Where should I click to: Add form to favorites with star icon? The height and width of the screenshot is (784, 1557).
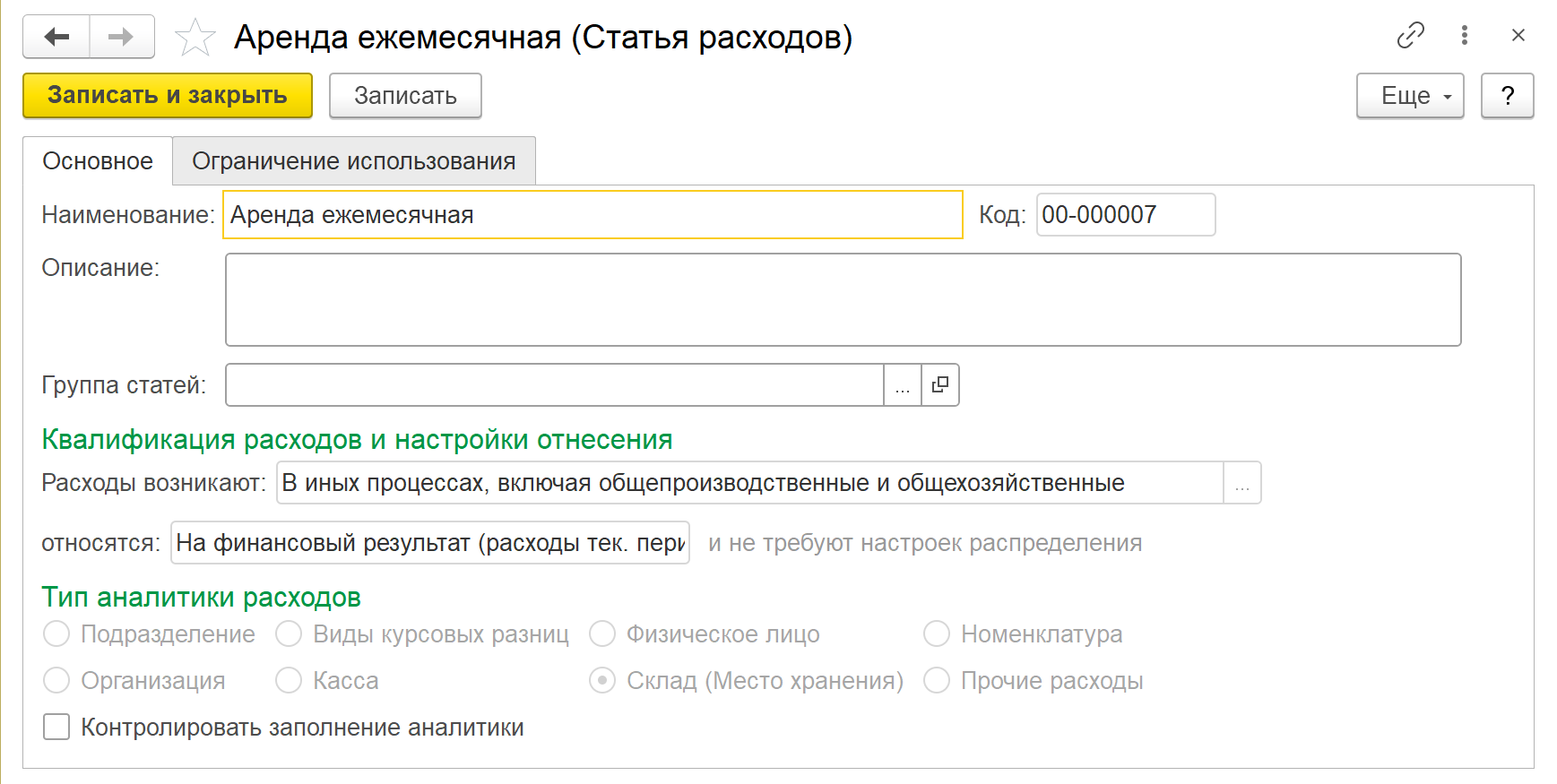coord(195,38)
